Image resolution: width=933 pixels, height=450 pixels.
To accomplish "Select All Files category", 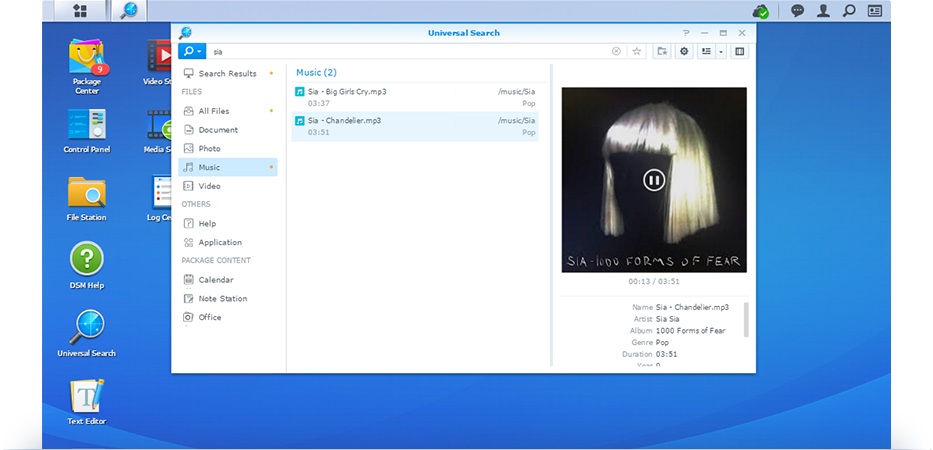I will [228, 111].
